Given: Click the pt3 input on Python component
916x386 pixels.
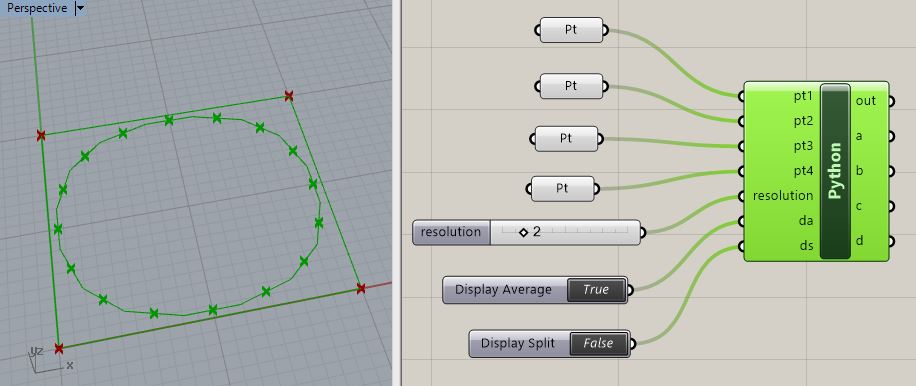Looking at the screenshot, I should pyautogui.click(x=803, y=146).
